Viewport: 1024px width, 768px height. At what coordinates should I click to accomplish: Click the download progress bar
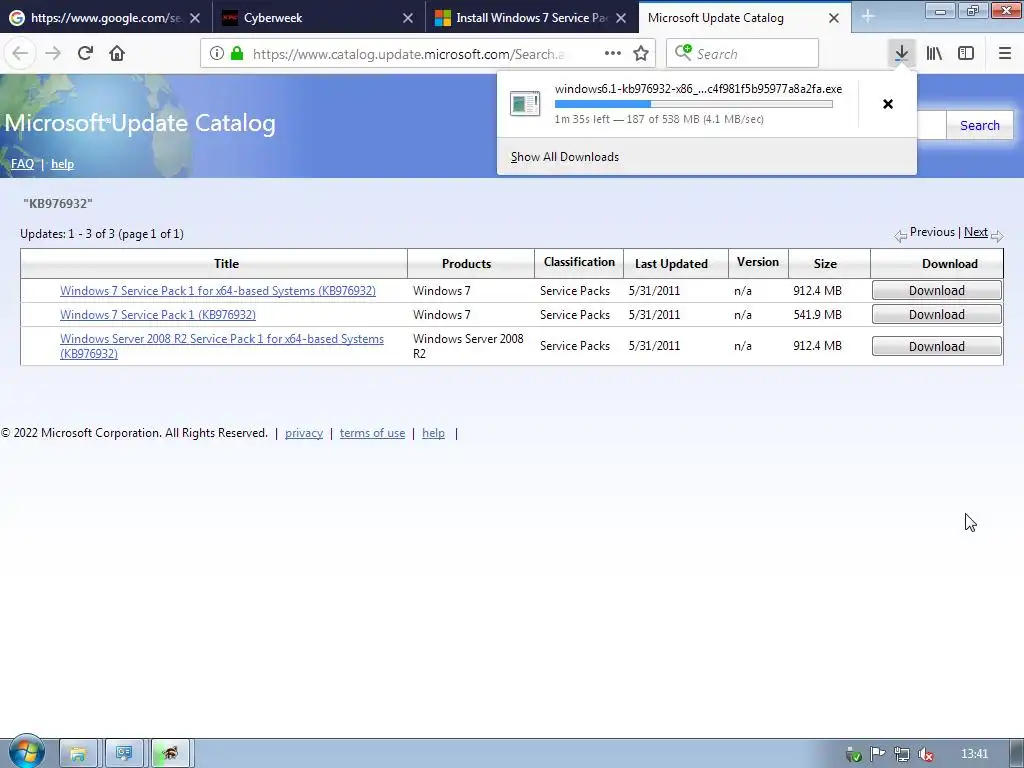694,104
